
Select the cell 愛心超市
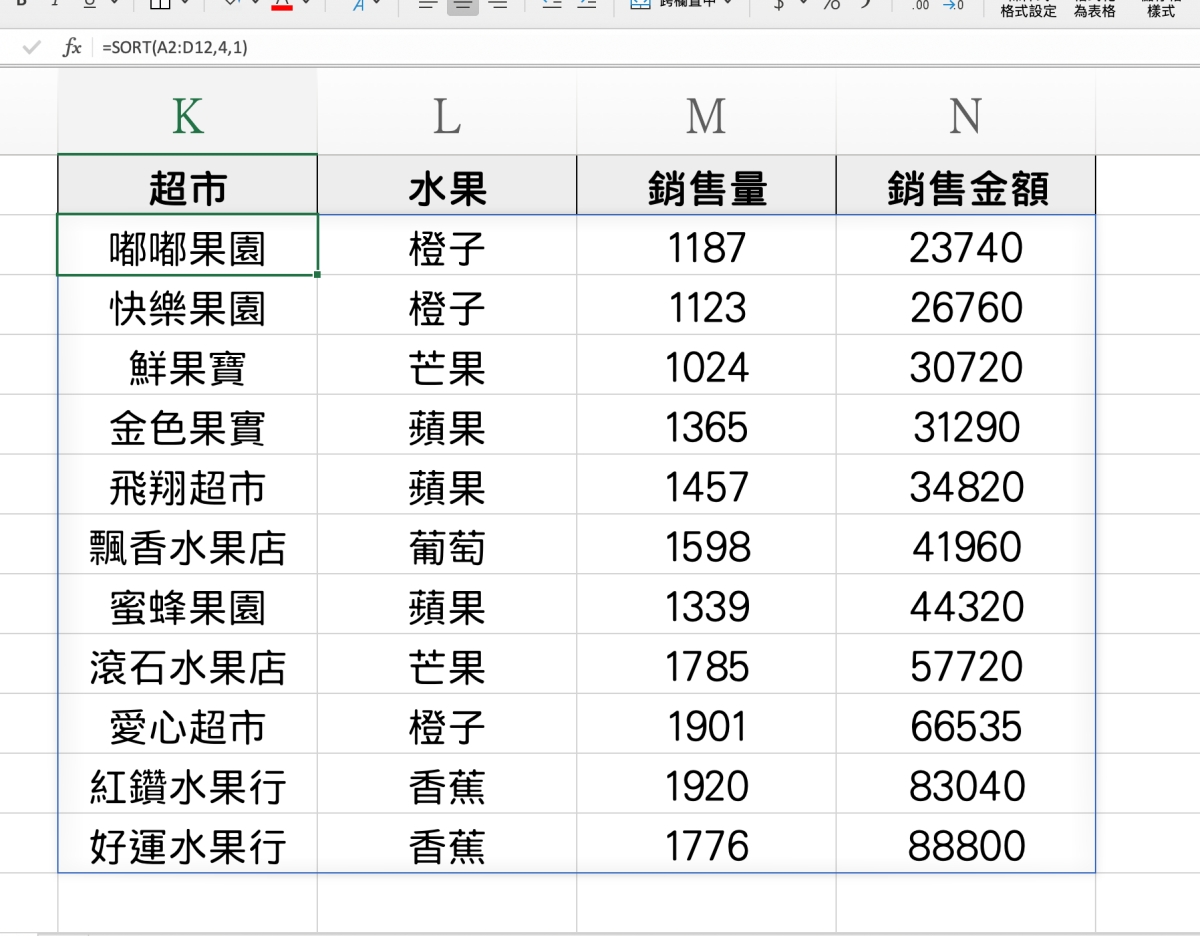pyautogui.click(x=187, y=724)
